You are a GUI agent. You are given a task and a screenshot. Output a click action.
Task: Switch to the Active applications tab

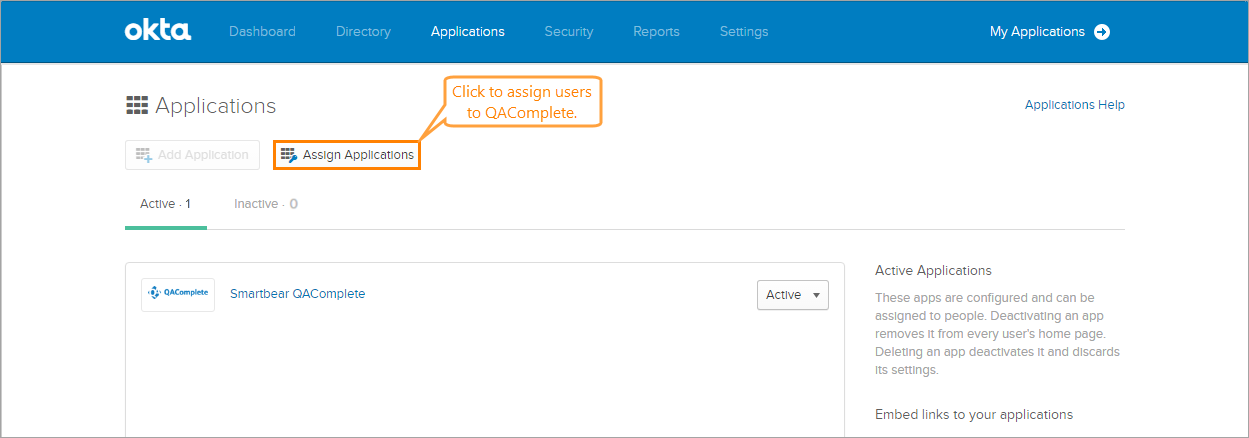pyautogui.click(x=165, y=204)
